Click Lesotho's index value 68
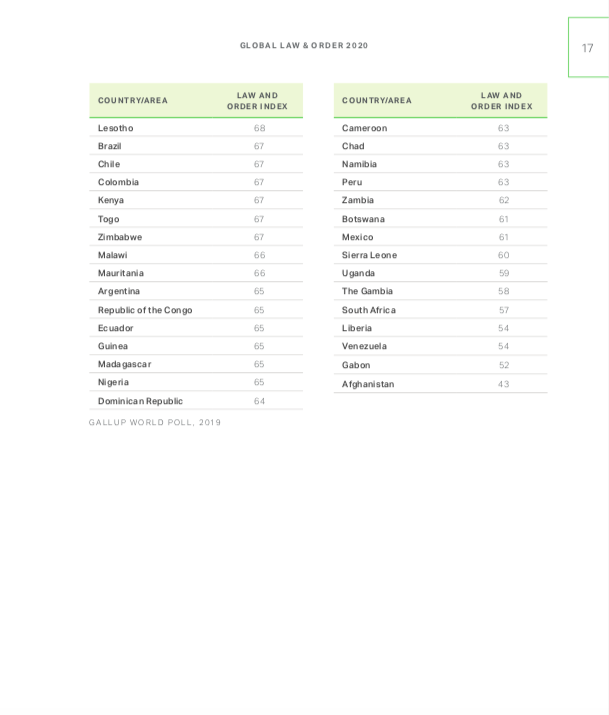Image resolution: width=609 pixels, height=715 pixels. 259,128
